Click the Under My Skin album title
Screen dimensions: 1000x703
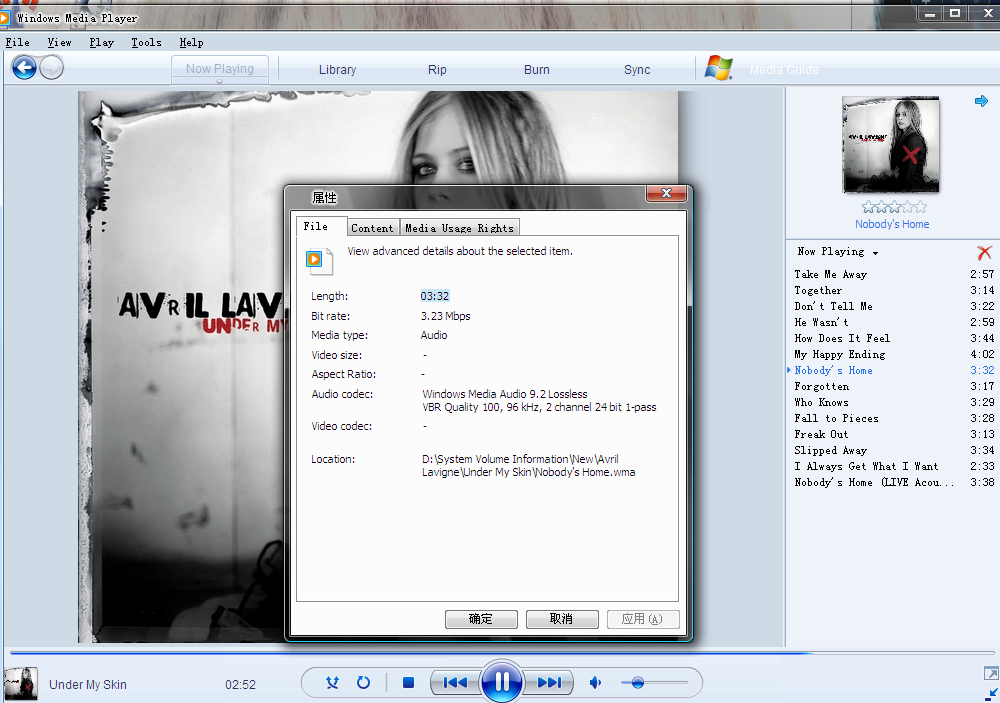pos(88,684)
